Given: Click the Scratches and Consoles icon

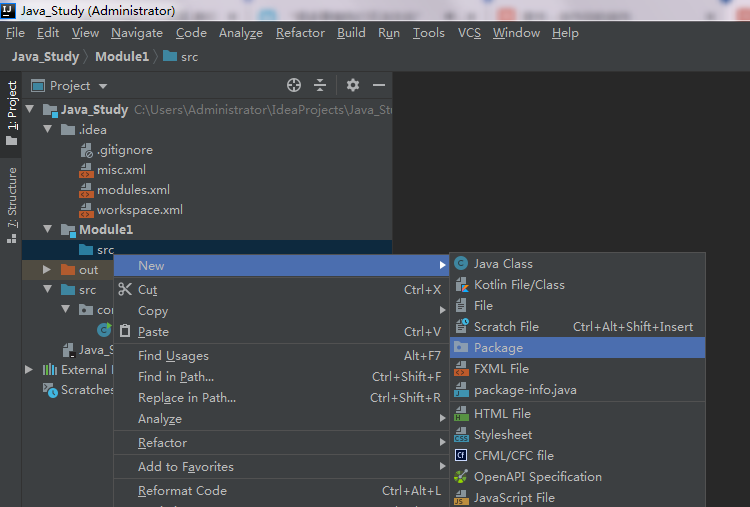Looking at the screenshot, I should pyautogui.click(x=50, y=390).
